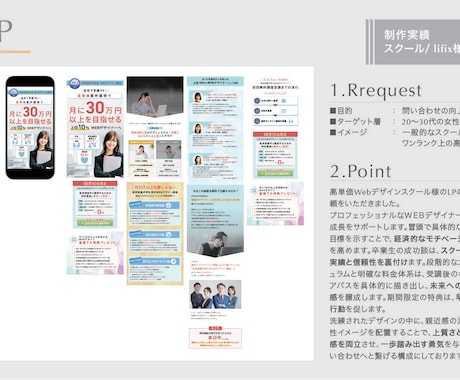Select the gold-framed reasons section thumbnail
The width and height of the screenshot is (460, 380).
155,233
